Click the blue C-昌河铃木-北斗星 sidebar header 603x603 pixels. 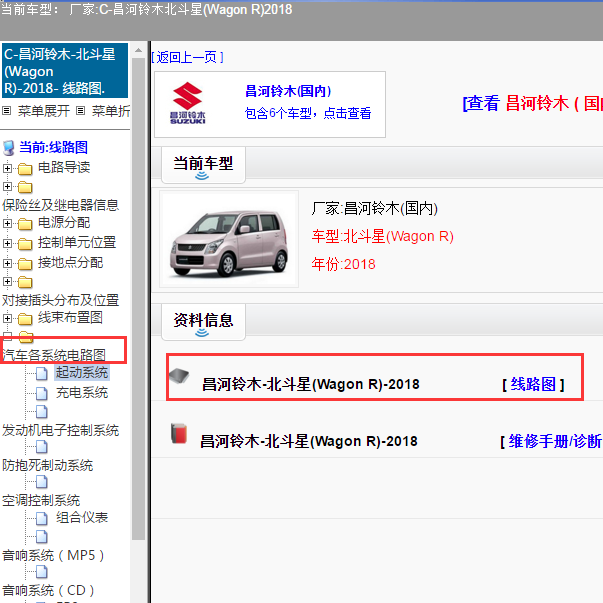65,70
